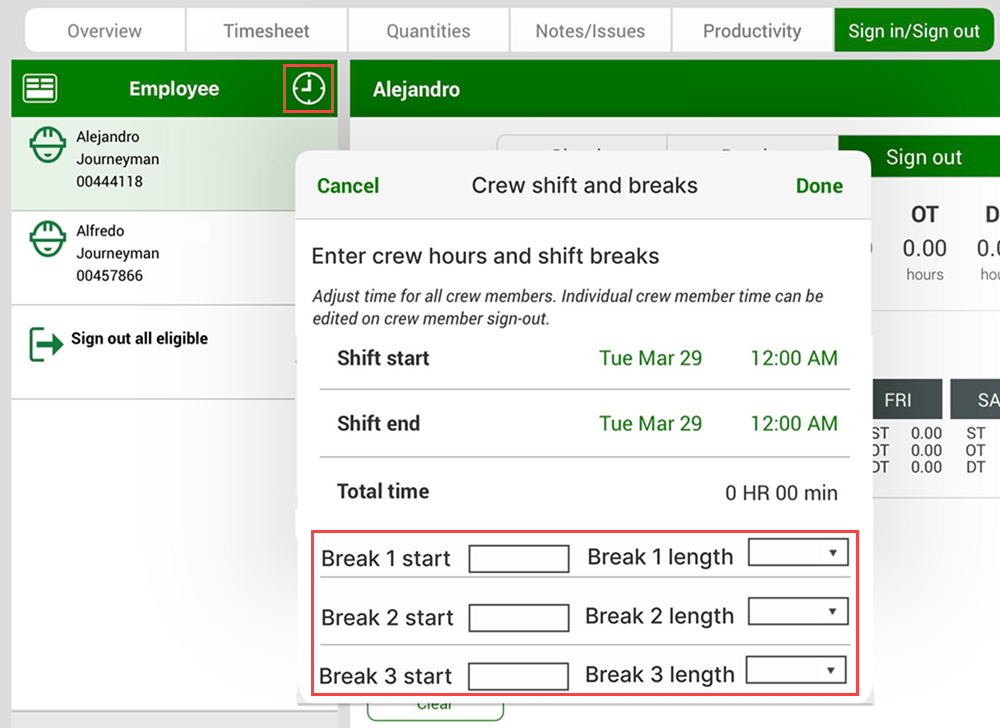Switch to the Productivity tab
Screen dimensions: 1000x728
753,31
